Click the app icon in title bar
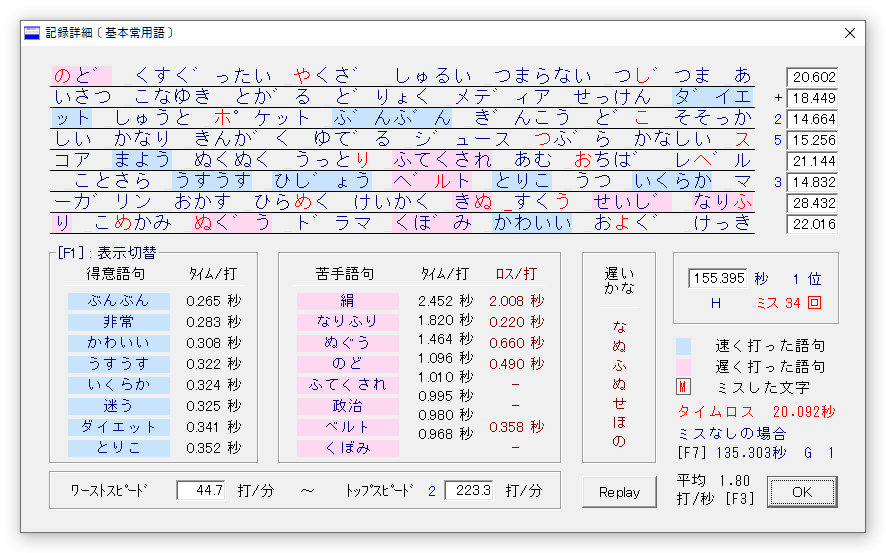Screen dimensions: 886x553 tap(32, 33)
